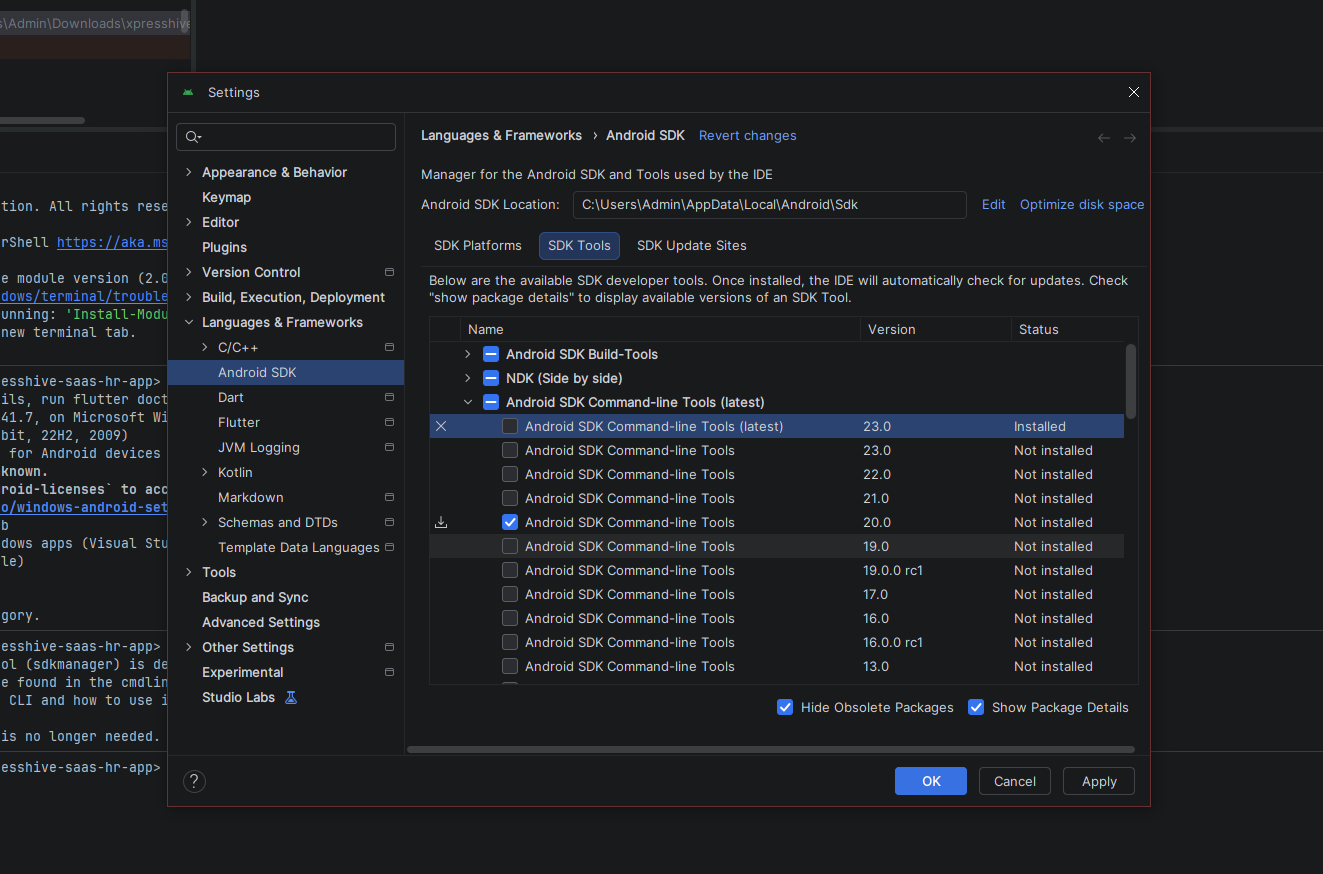Open Keymap settings page
This screenshot has width=1323, height=874.
[x=227, y=197]
